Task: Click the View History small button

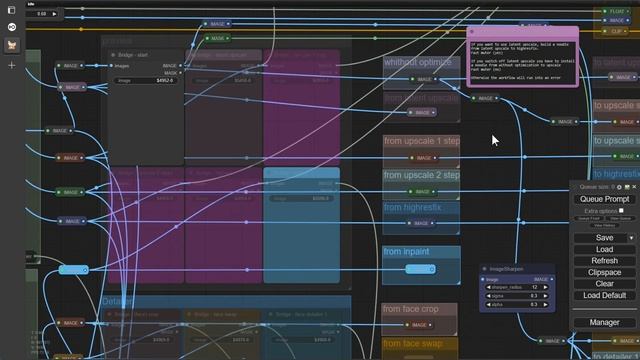Action: click(x=604, y=225)
